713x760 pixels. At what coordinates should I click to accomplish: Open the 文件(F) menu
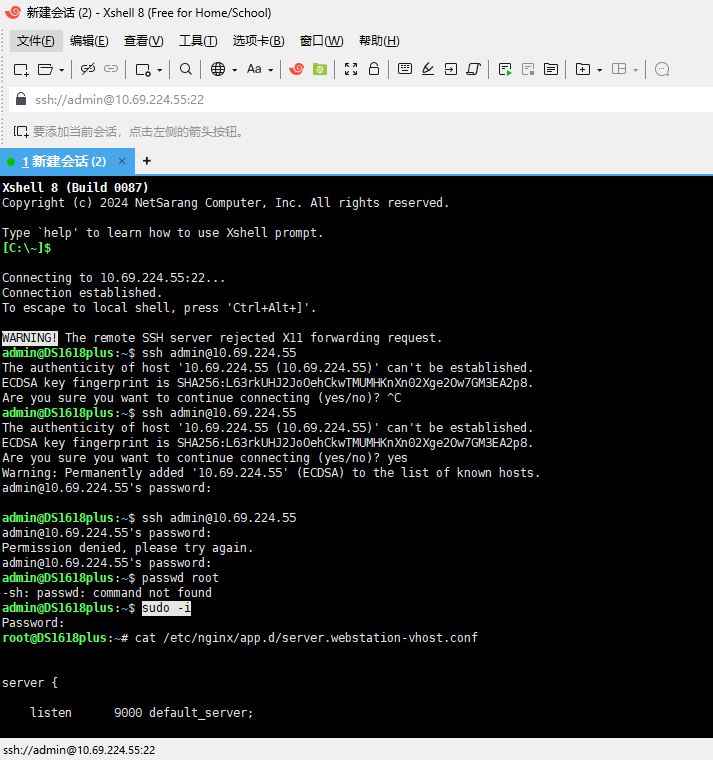pos(36,41)
